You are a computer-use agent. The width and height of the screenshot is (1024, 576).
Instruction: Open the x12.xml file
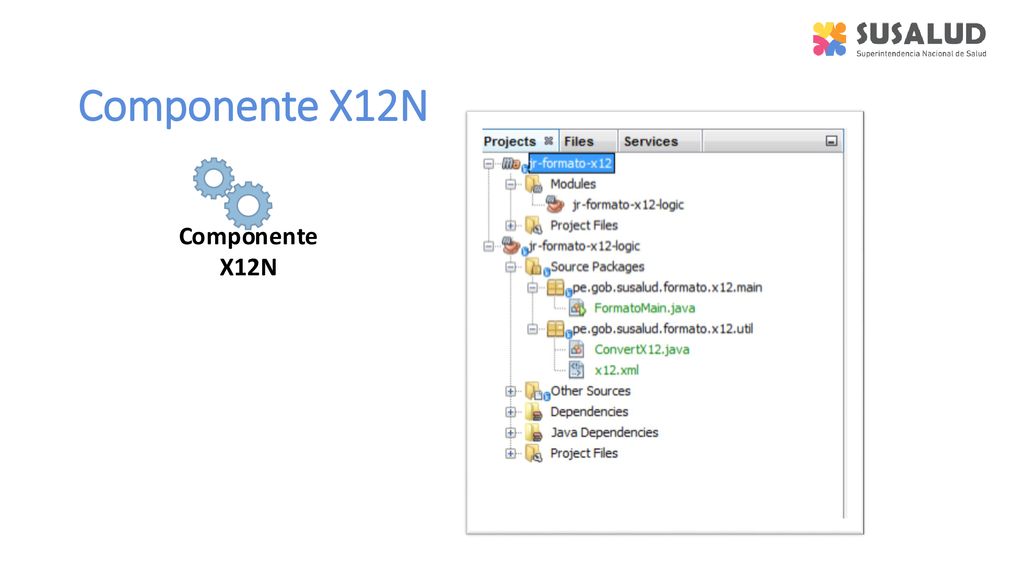[616, 370]
